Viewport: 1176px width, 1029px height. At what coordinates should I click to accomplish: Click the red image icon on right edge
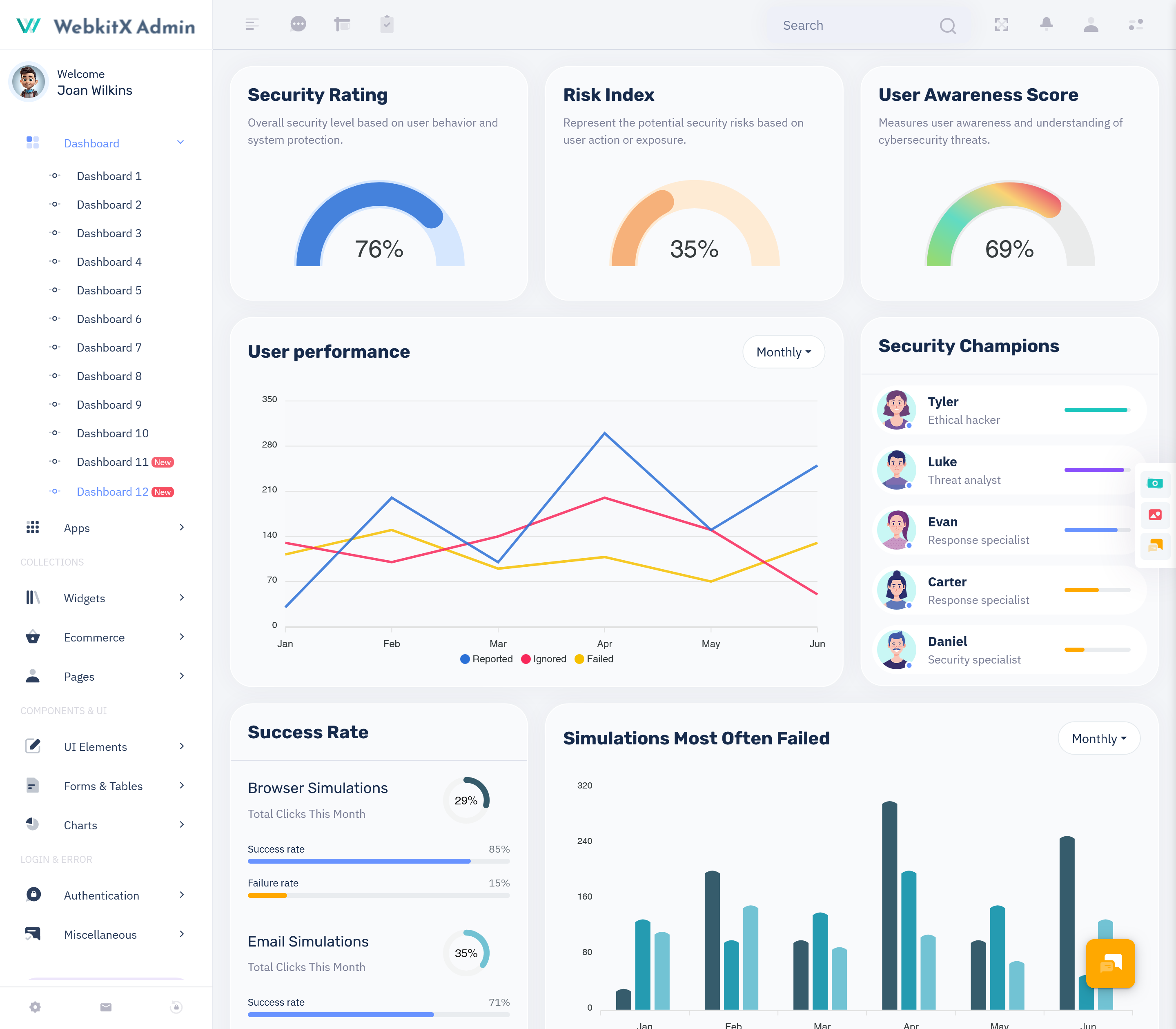(x=1155, y=514)
